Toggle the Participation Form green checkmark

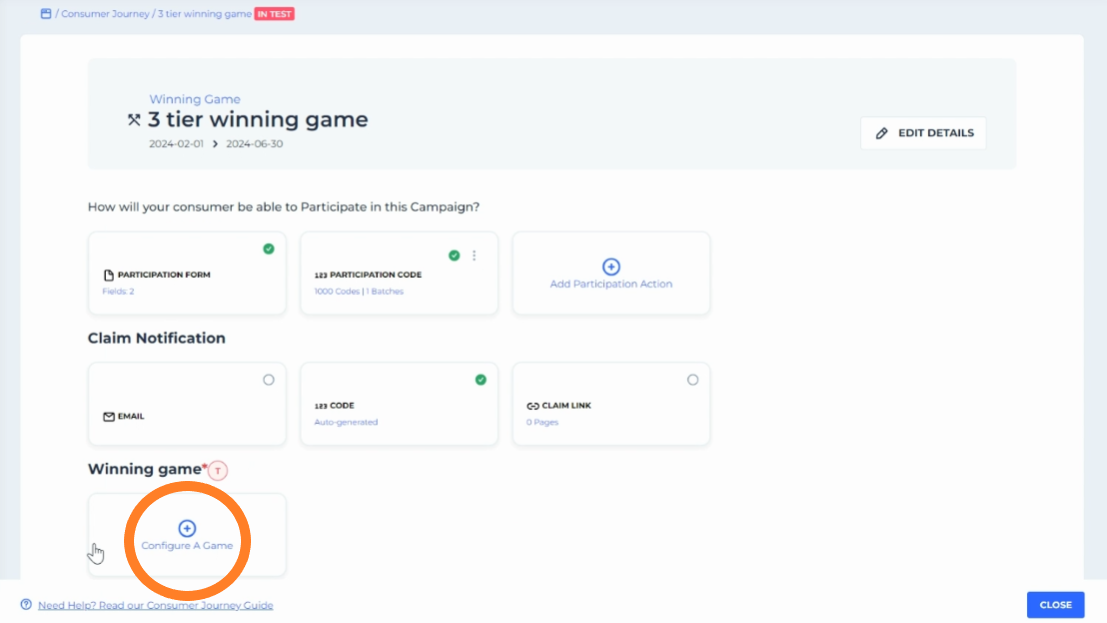coord(268,249)
